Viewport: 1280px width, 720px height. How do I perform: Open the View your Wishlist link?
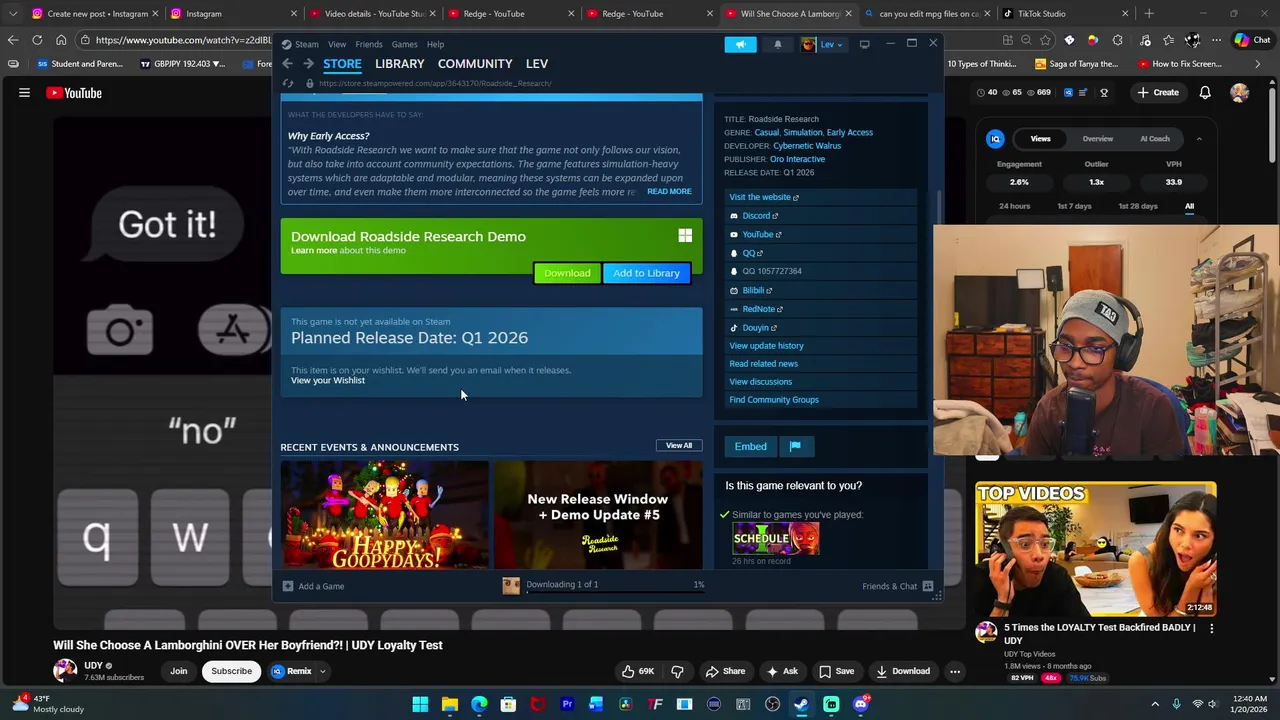(x=328, y=380)
